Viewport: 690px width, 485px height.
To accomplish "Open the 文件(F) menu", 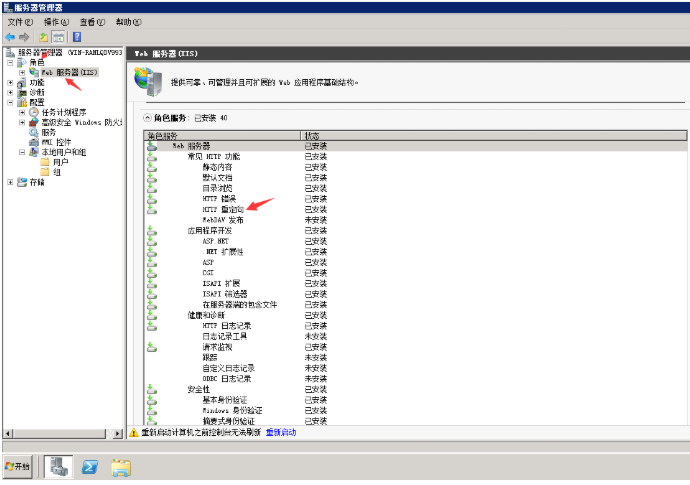I will coord(20,22).
